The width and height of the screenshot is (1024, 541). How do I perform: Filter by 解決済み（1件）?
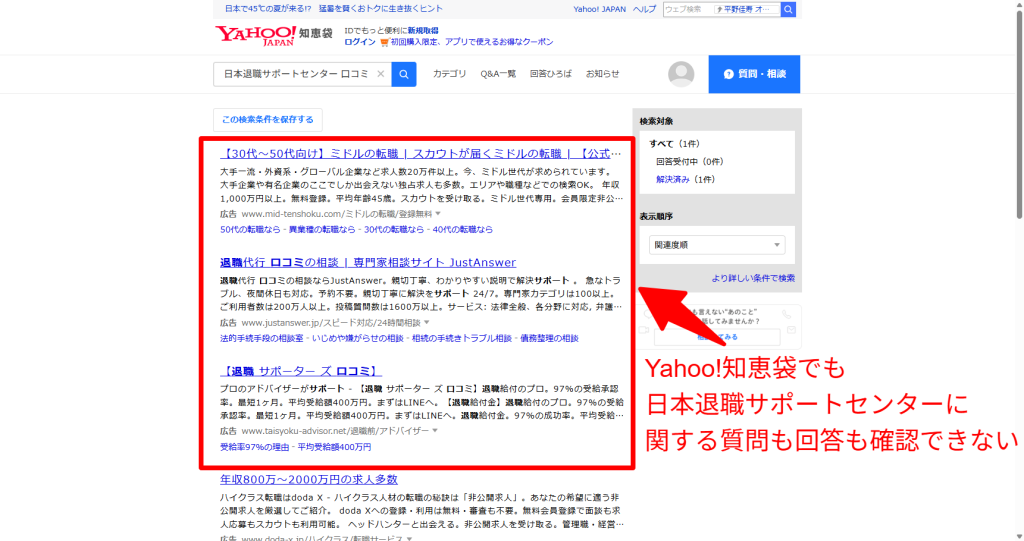click(685, 179)
